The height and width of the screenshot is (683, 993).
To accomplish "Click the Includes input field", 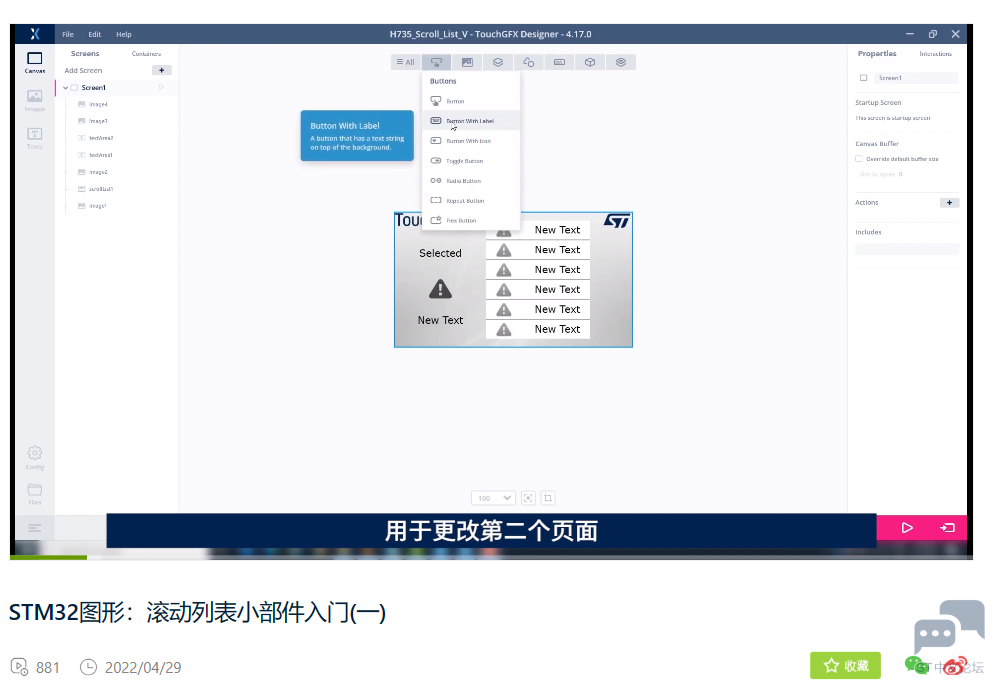I will [907, 249].
